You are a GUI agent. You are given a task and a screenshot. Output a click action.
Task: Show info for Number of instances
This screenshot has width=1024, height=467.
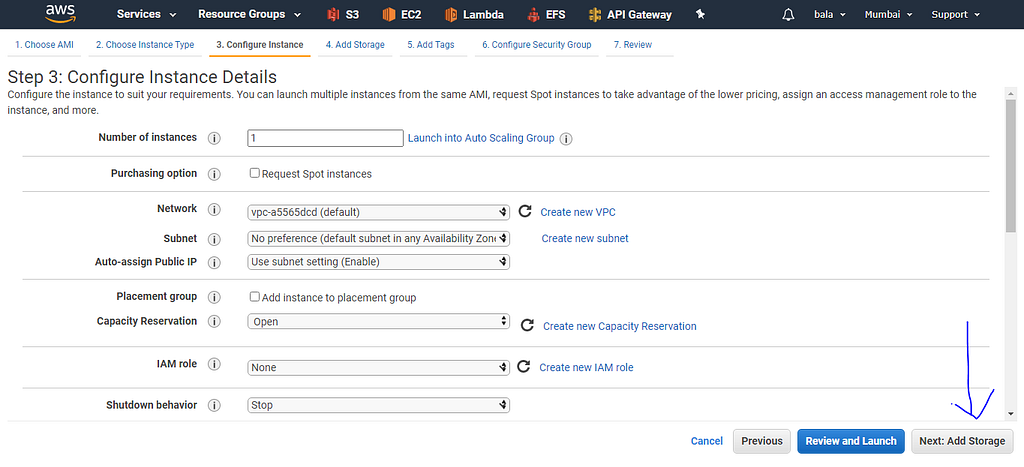[214, 138]
